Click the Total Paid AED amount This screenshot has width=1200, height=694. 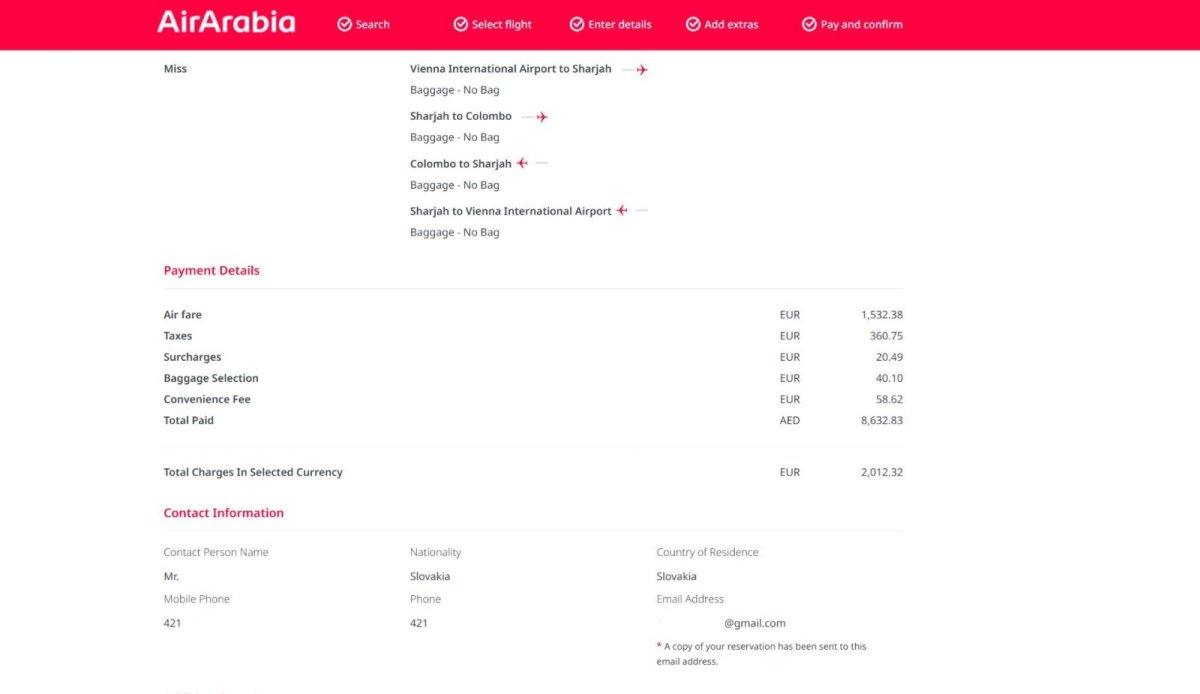[x=881, y=421]
